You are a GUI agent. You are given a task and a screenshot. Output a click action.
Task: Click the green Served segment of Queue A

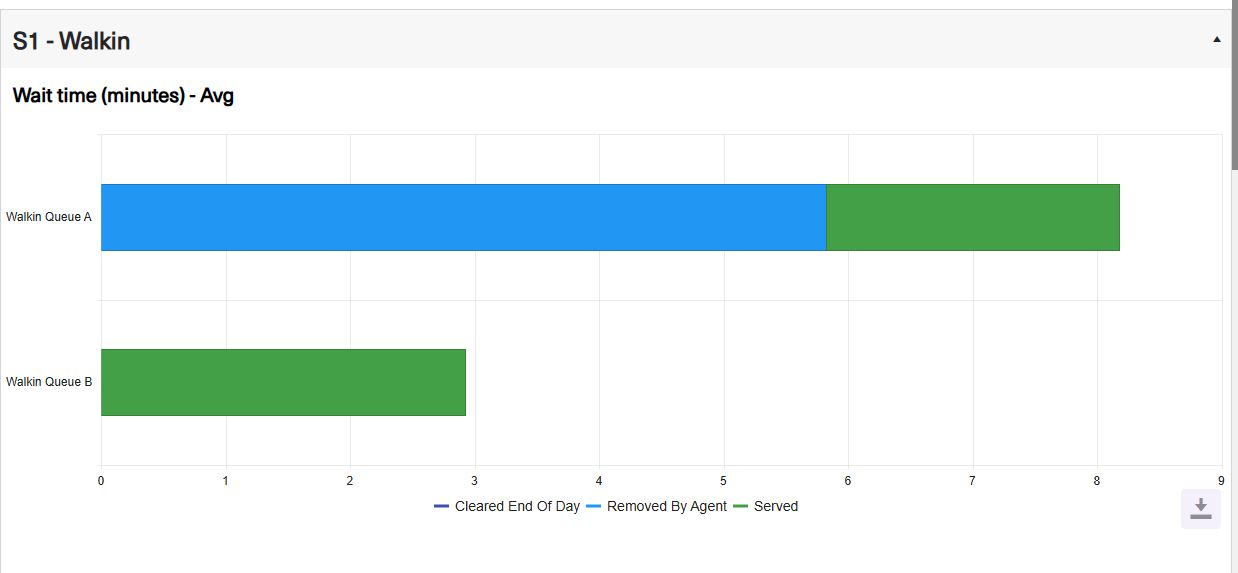click(x=973, y=217)
